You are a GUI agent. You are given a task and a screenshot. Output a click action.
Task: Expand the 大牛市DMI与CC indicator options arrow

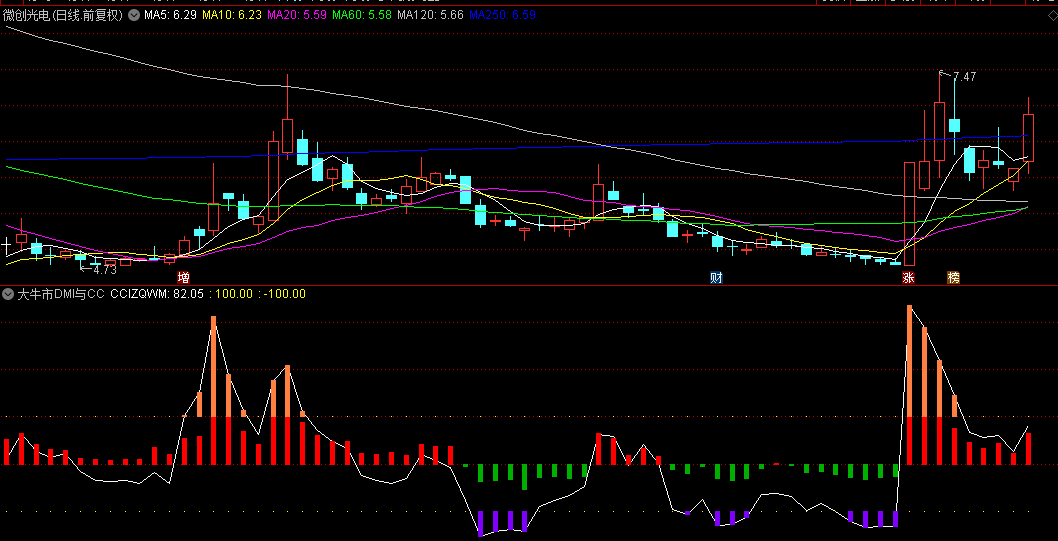tap(8, 293)
